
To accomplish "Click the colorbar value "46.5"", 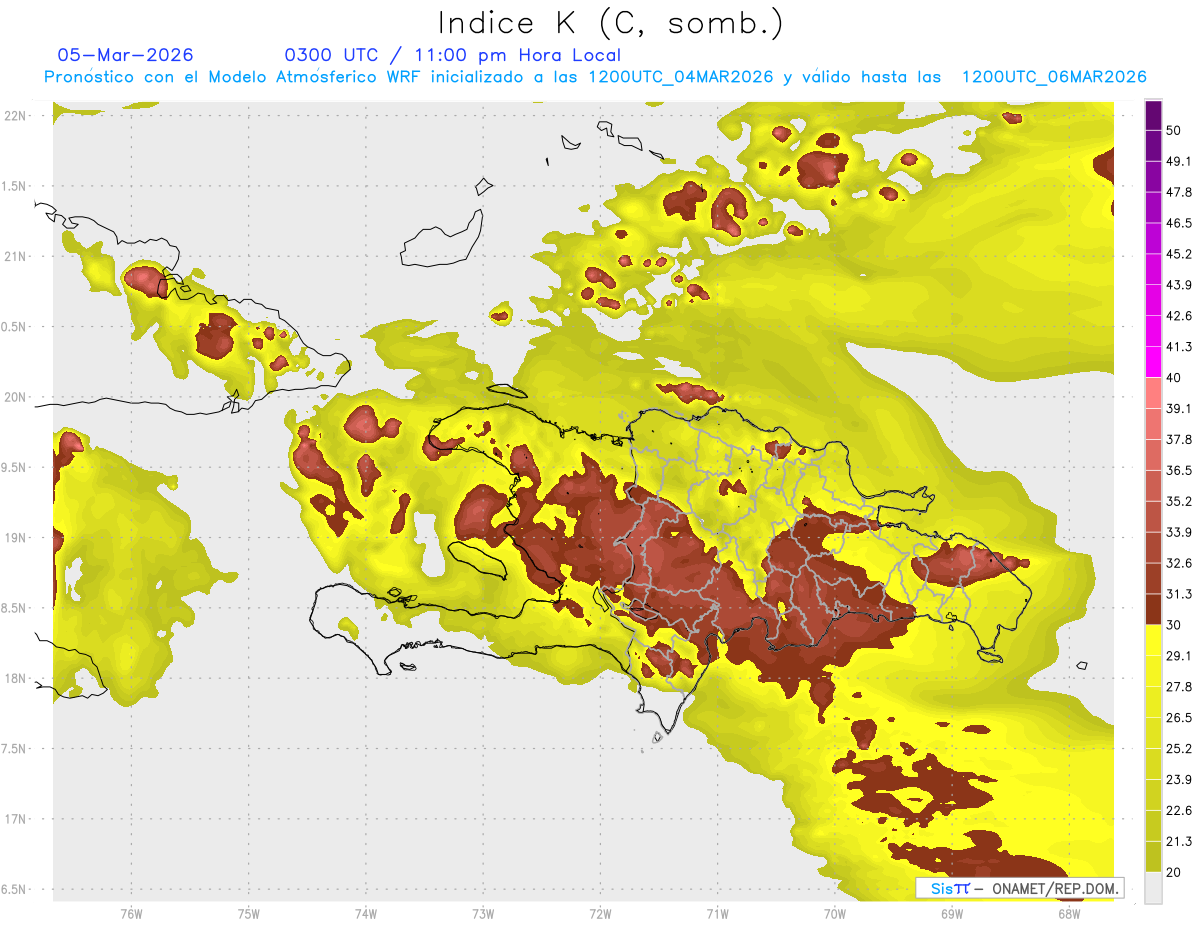I will coord(1179,223).
